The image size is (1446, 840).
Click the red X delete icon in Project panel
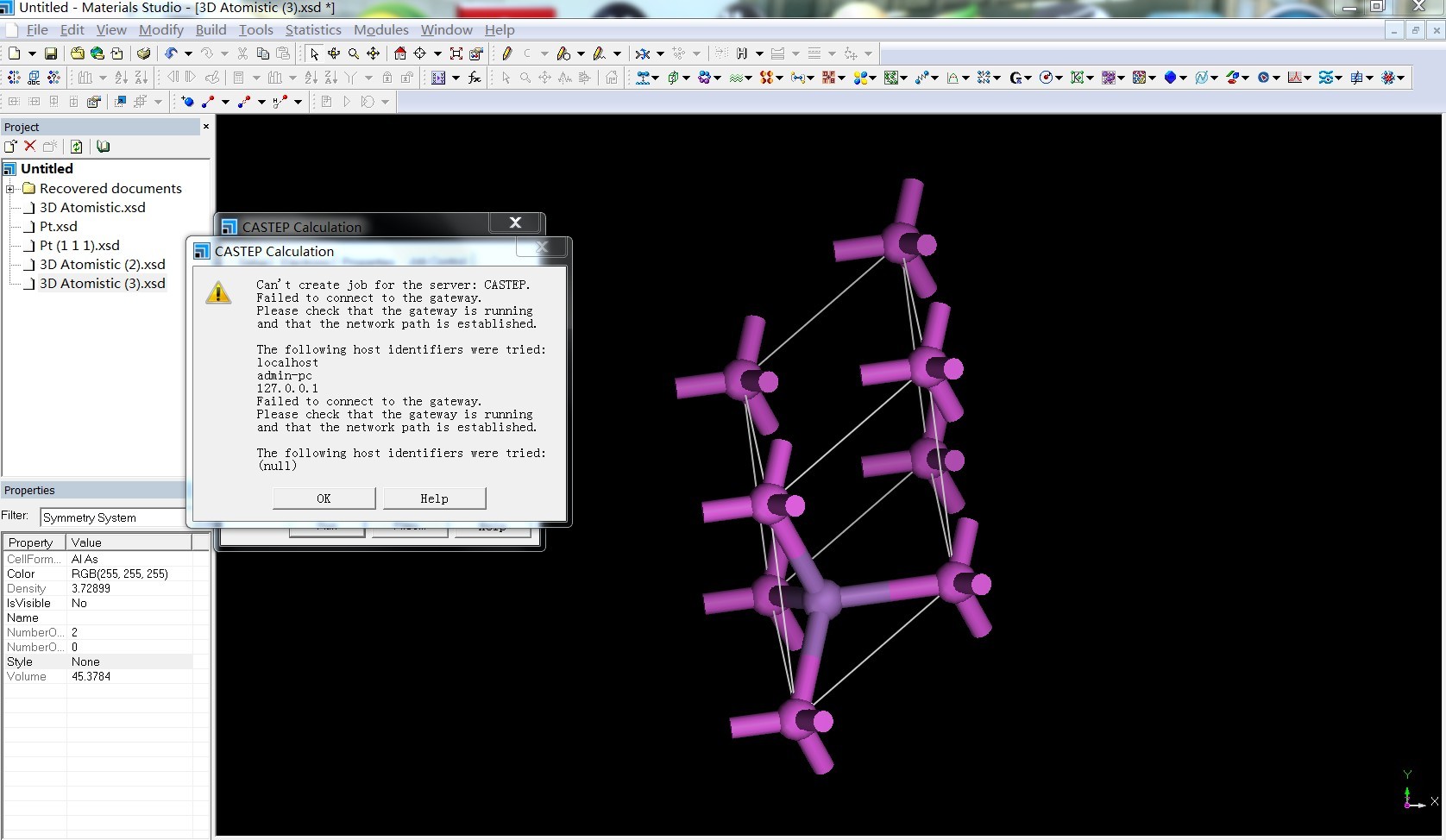pyautogui.click(x=30, y=147)
